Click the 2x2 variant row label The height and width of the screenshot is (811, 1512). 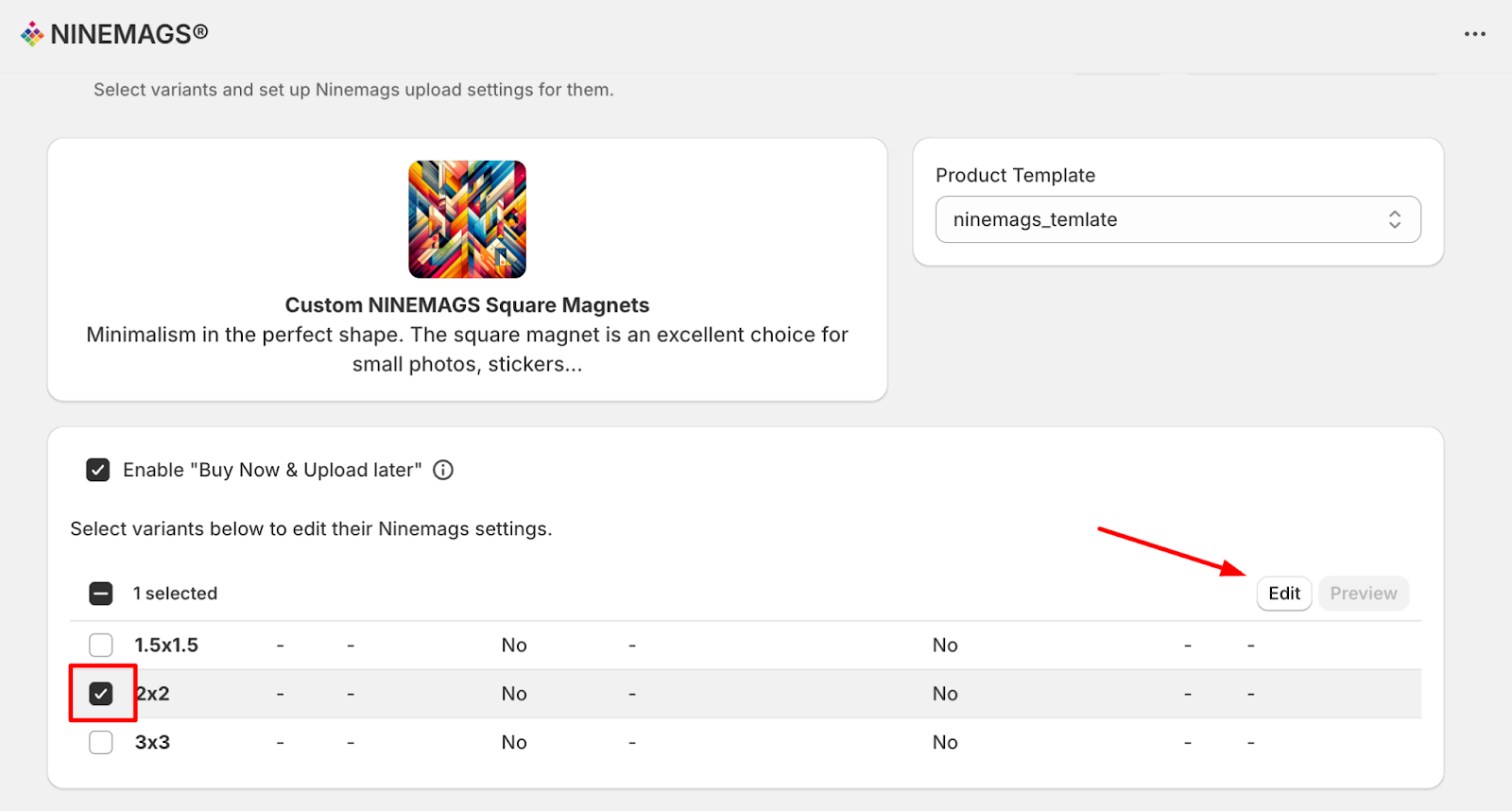pos(153,694)
